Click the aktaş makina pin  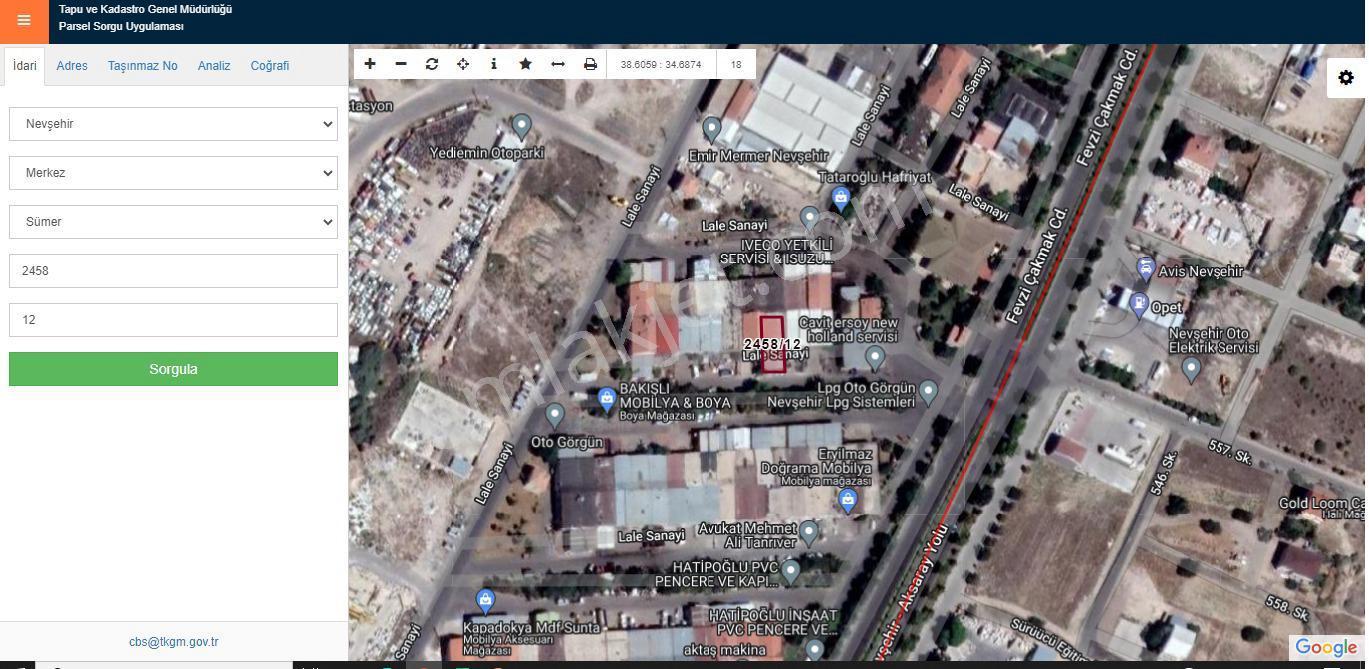[815, 649]
